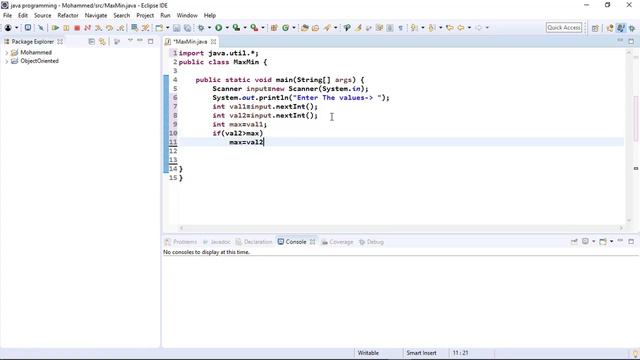Switch to the Javadoc tab

pos(217,242)
